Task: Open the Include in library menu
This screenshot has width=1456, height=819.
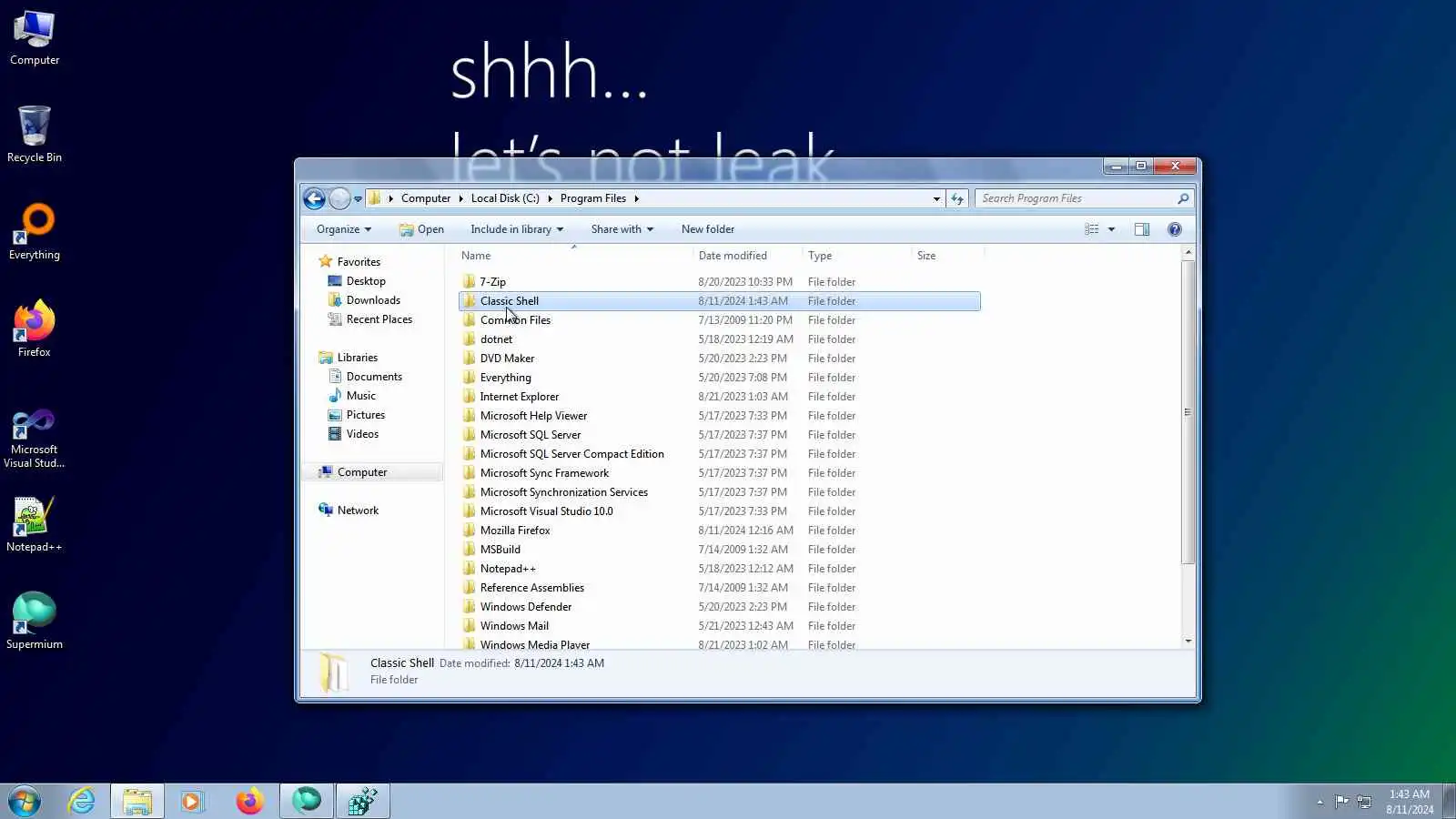Action: pyautogui.click(x=517, y=229)
